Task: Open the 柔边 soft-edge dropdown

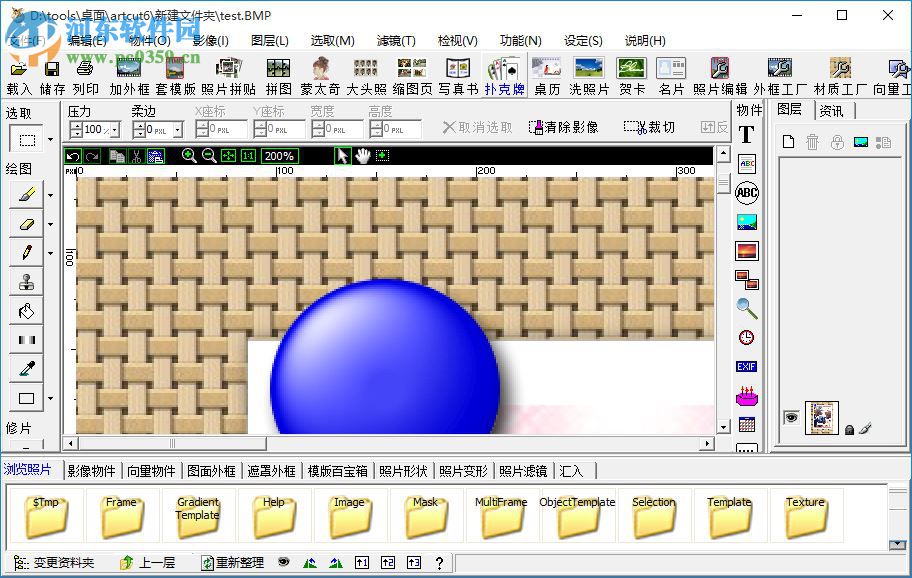Action: pyautogui.click(x=176, y=129)
